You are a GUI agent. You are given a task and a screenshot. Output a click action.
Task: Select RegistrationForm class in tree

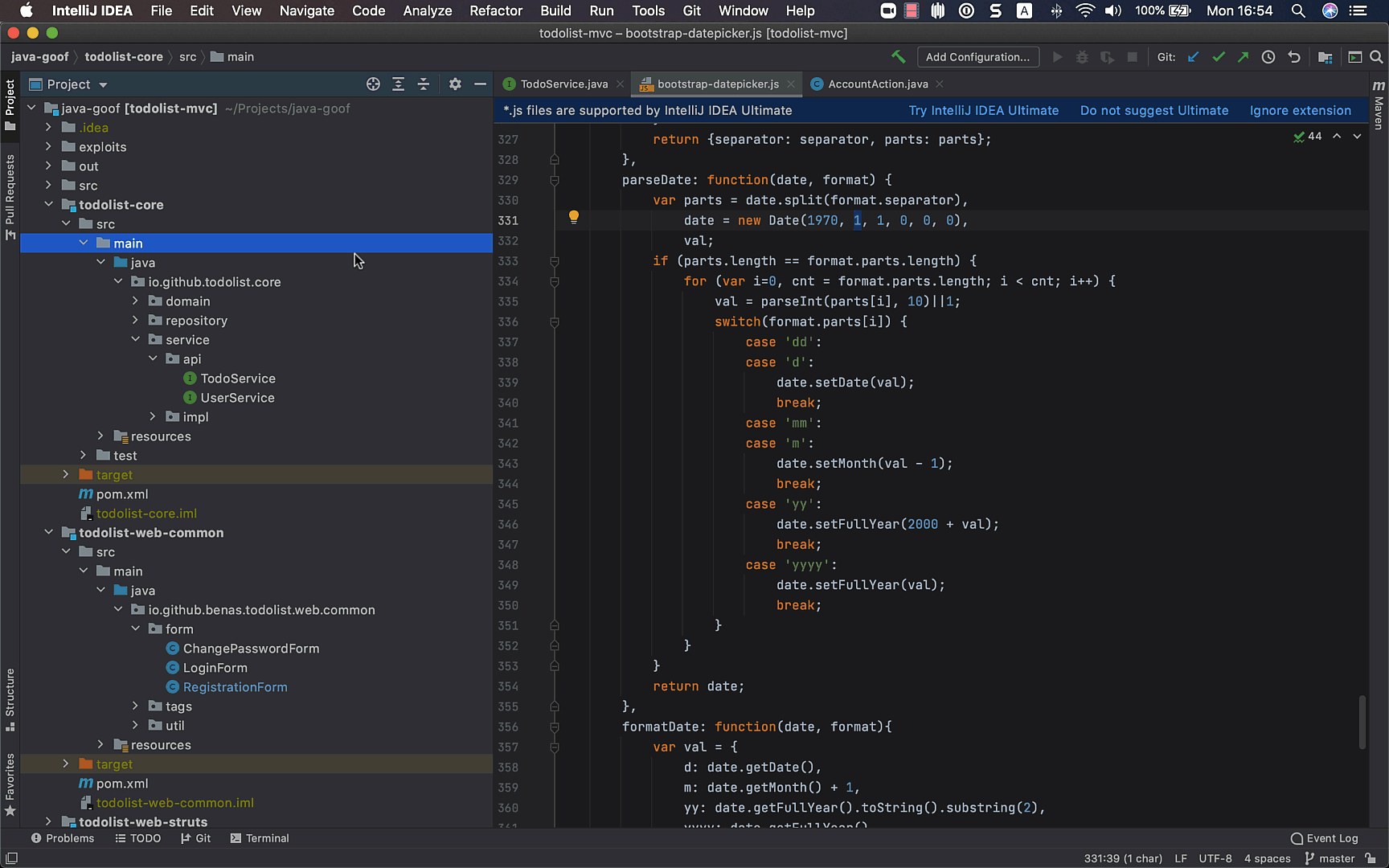(x=235, y=687)
